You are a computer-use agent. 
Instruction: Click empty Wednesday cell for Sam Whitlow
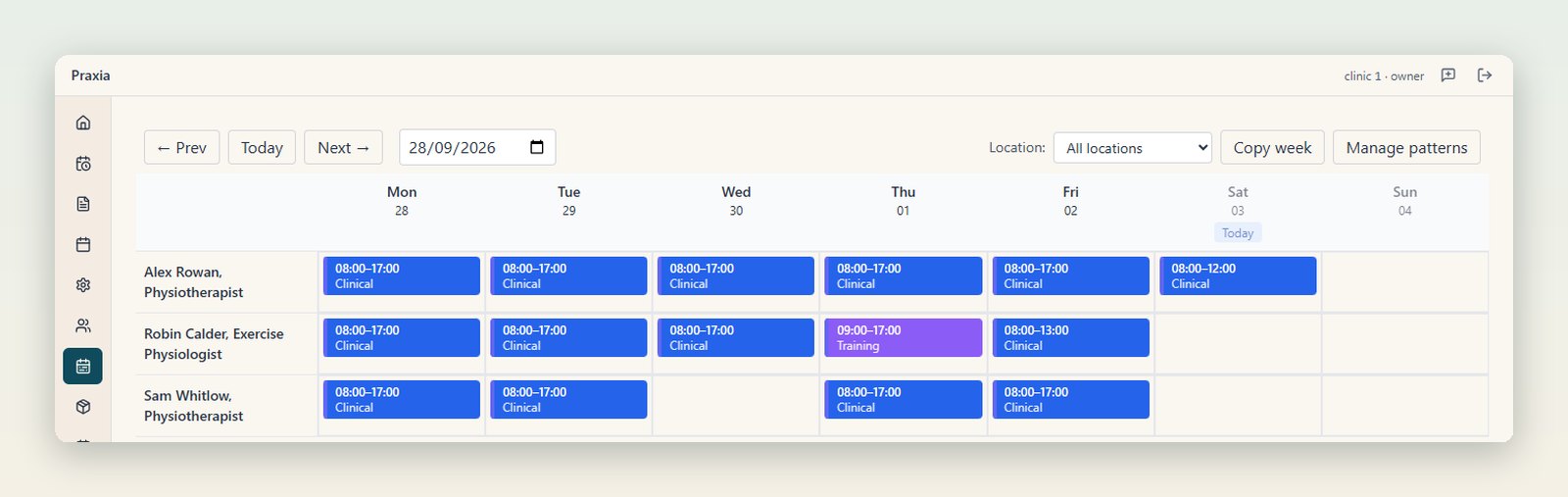[736, 406]
